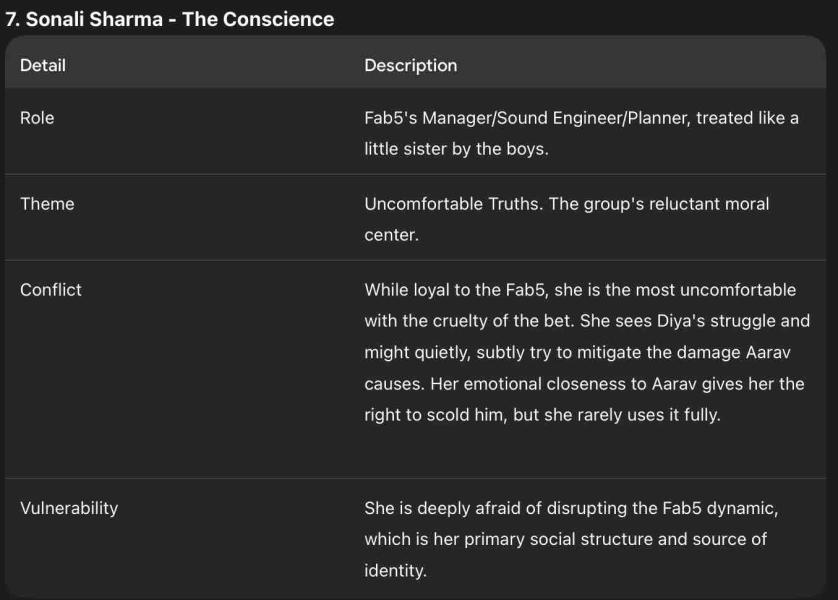The image size is (838, 600).
Task: Click 'right to scold him' line
Action: click(542, 414)
